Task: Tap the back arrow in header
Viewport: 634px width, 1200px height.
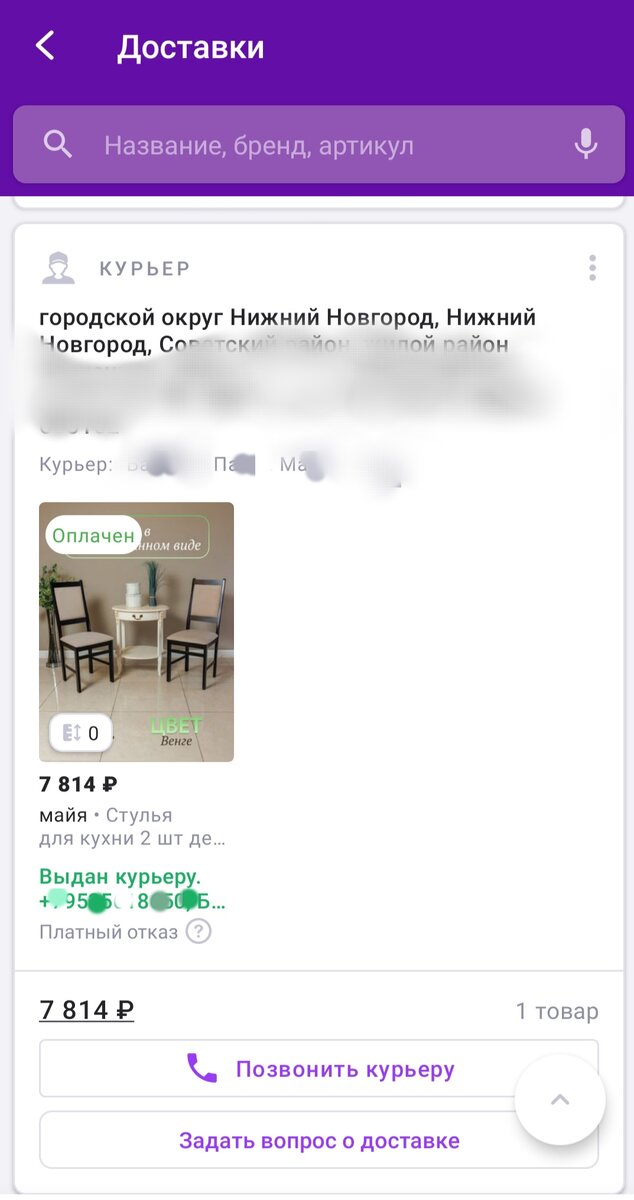Action: coord(45,46)
